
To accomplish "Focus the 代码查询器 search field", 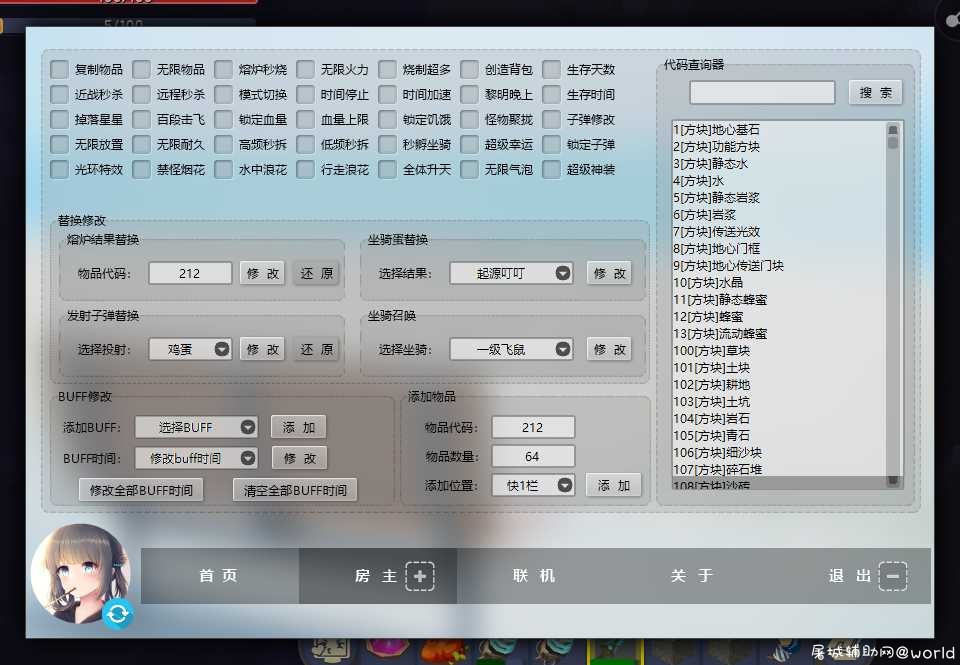I will [x=762, y=92].
